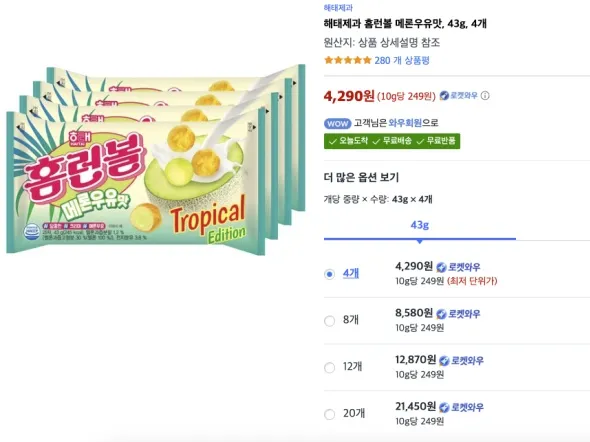Viewport: 590px width, 442px height.
Task: Select the 20개 quantity radio button
Action: pyautogui.click(x=329, y=414)
